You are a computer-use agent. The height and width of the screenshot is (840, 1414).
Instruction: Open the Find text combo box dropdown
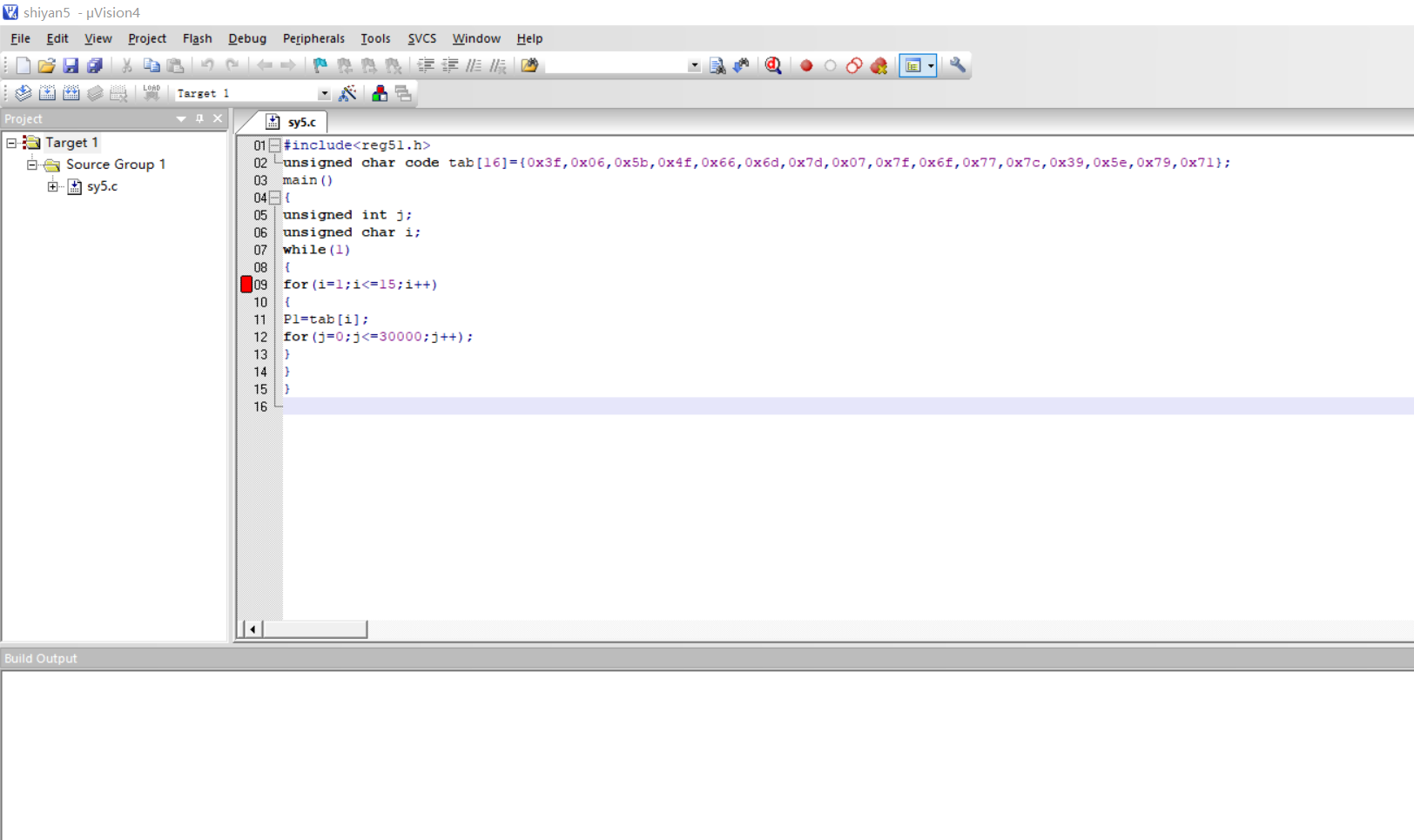pyautogui.click(x=694, y=65)
